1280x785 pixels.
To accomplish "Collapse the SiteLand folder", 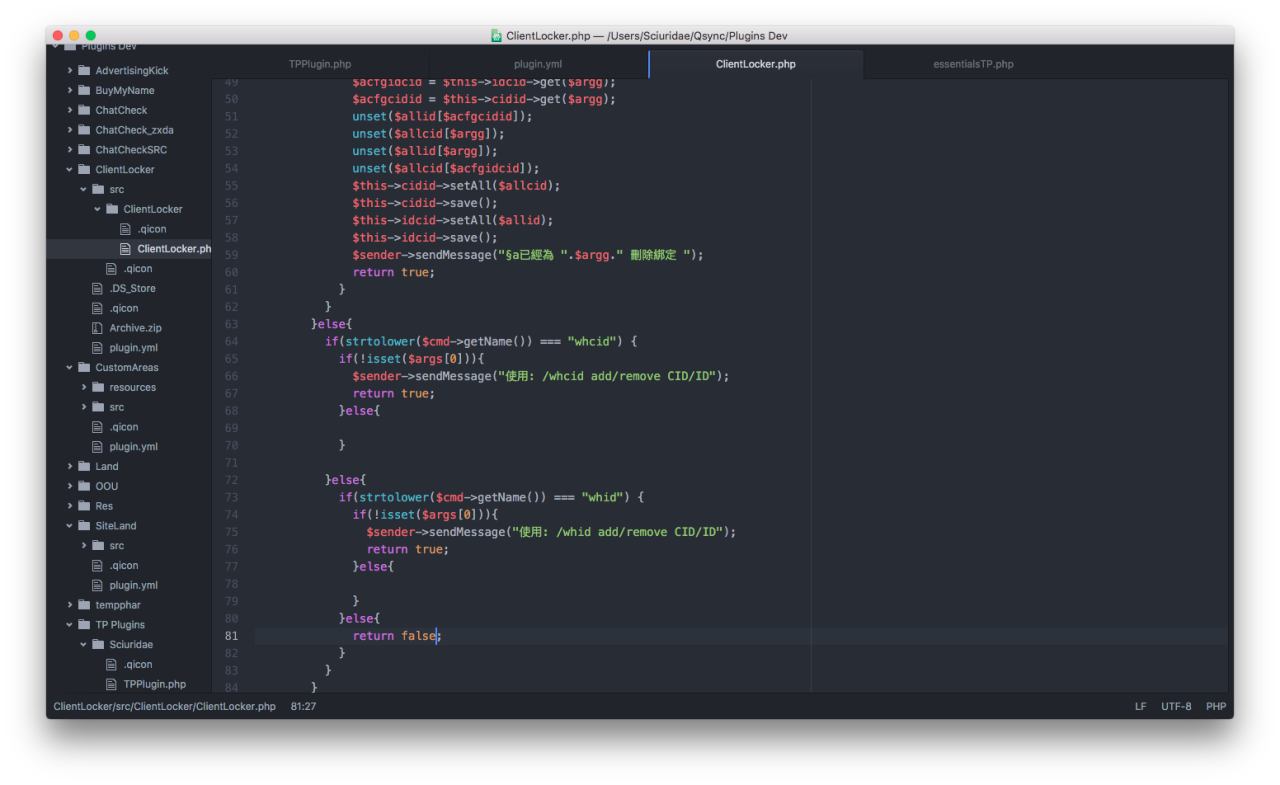I will (70, 525).
